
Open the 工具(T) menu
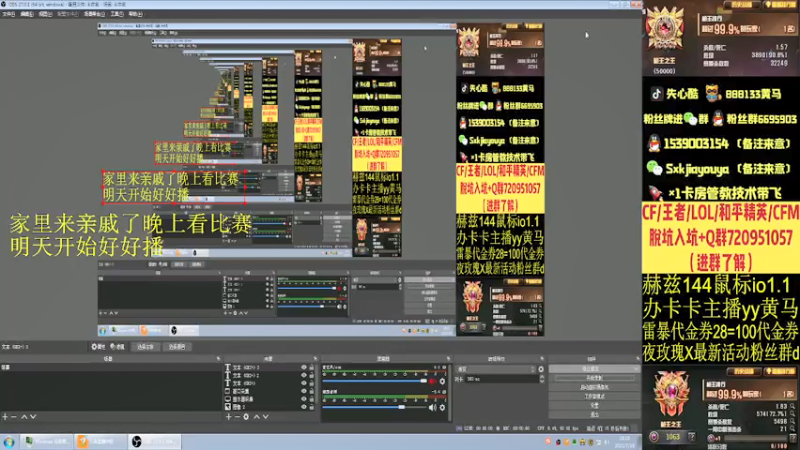tap(117, 14)
